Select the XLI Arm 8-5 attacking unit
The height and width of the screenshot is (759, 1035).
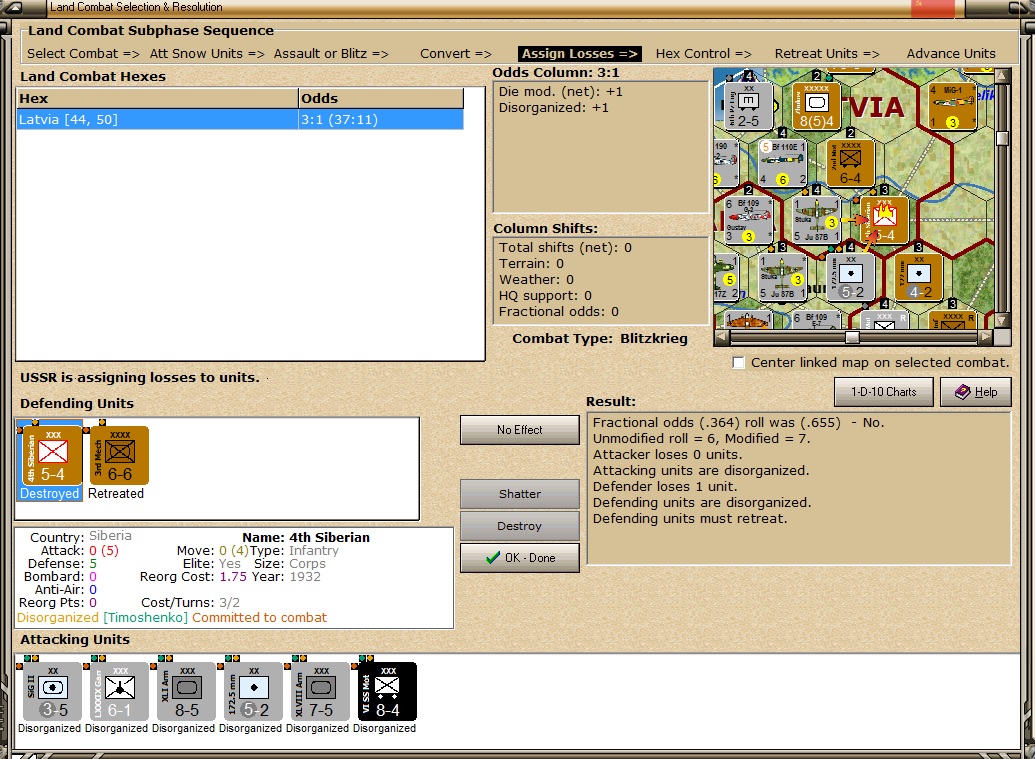click(186, 691)
